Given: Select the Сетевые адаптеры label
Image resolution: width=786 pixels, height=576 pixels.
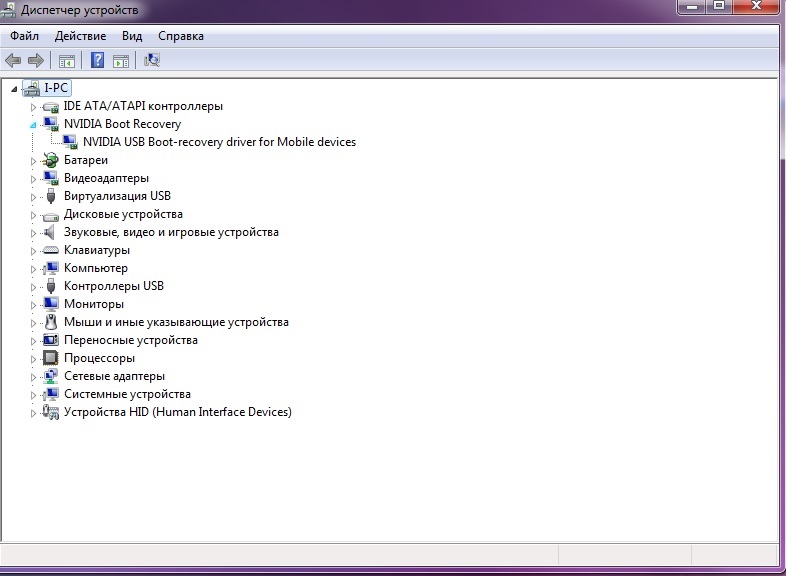Looking at the screenshot, I should (114, 376).
